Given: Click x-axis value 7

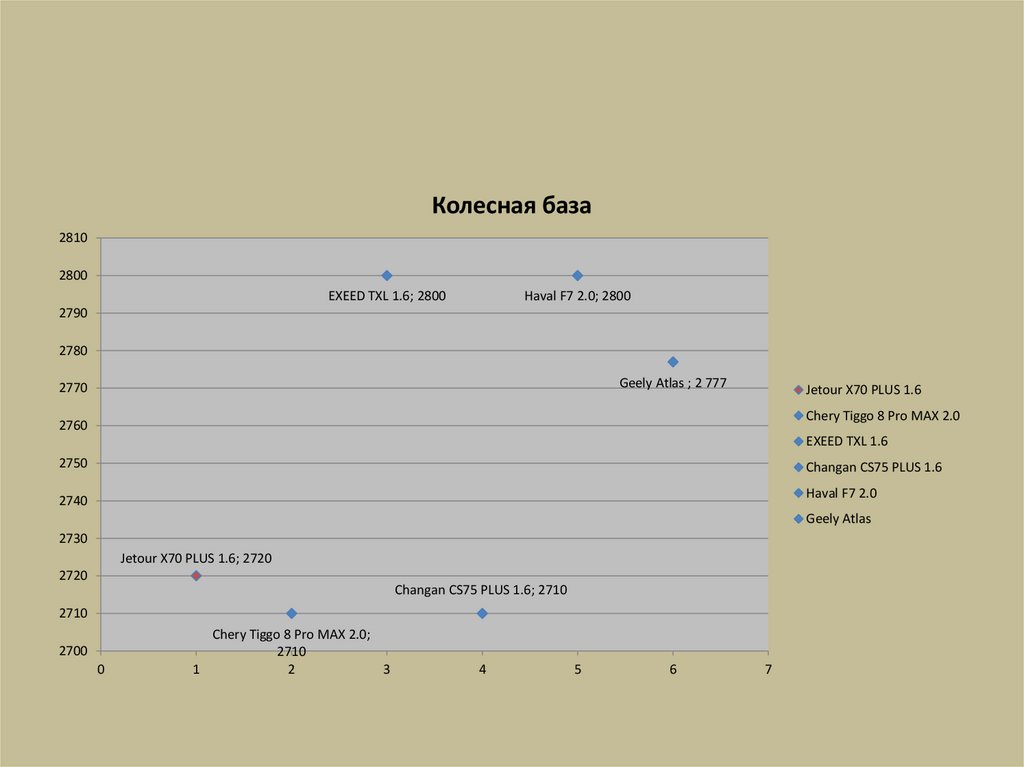Looking at the screenshot, I should point(768,670).
